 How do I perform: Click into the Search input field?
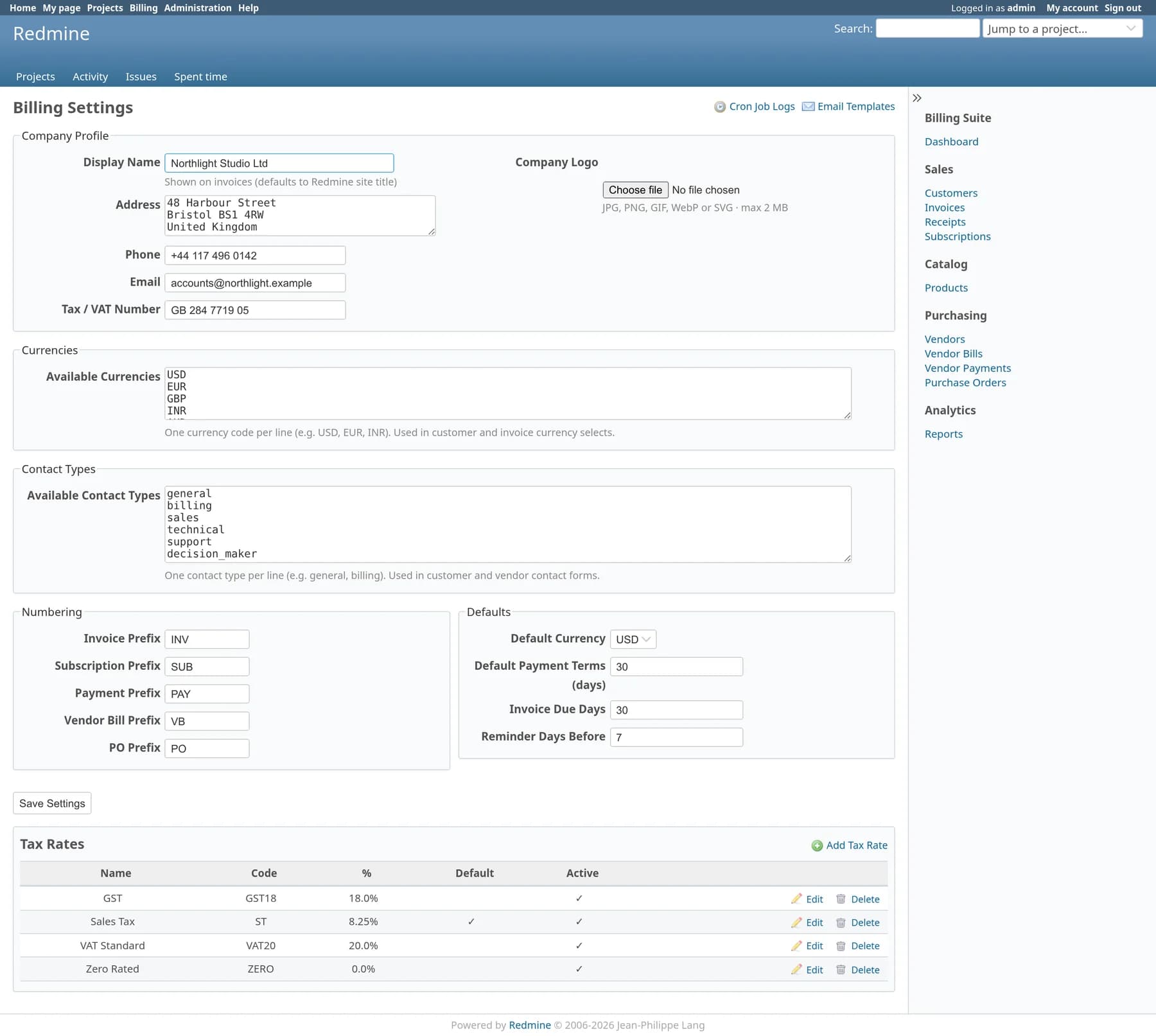pos(927,28)
